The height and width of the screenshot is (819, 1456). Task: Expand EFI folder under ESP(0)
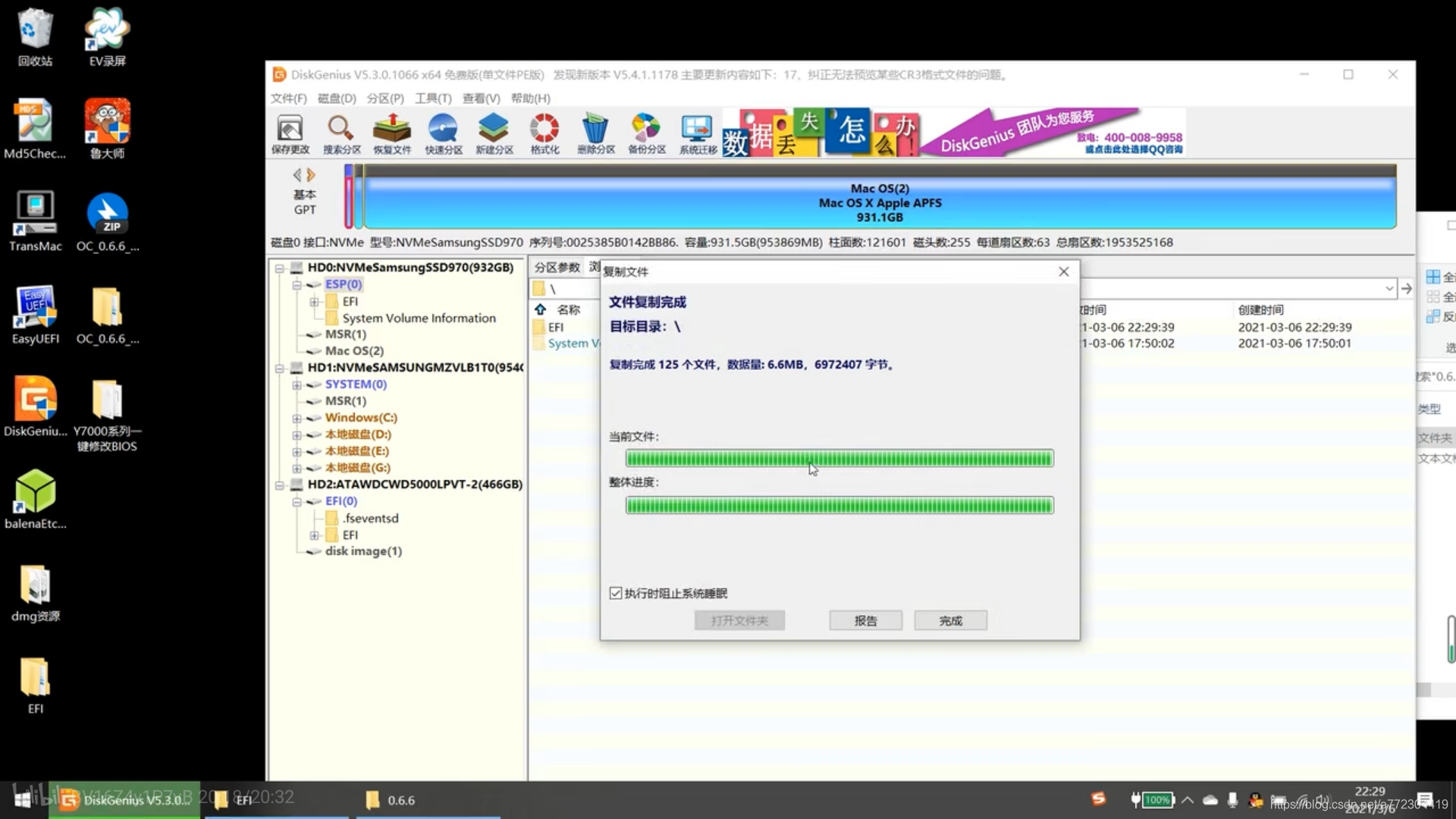pyautogui.click(x=314, y=301)
